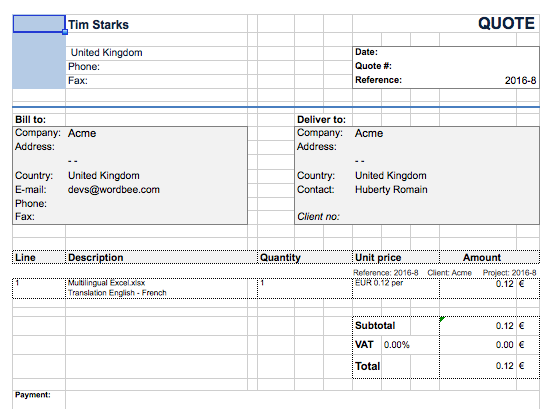This screenshot has width=553, height=409.
Task: Select the Tim Starks name cell
Action: click(x=156, y=25)
